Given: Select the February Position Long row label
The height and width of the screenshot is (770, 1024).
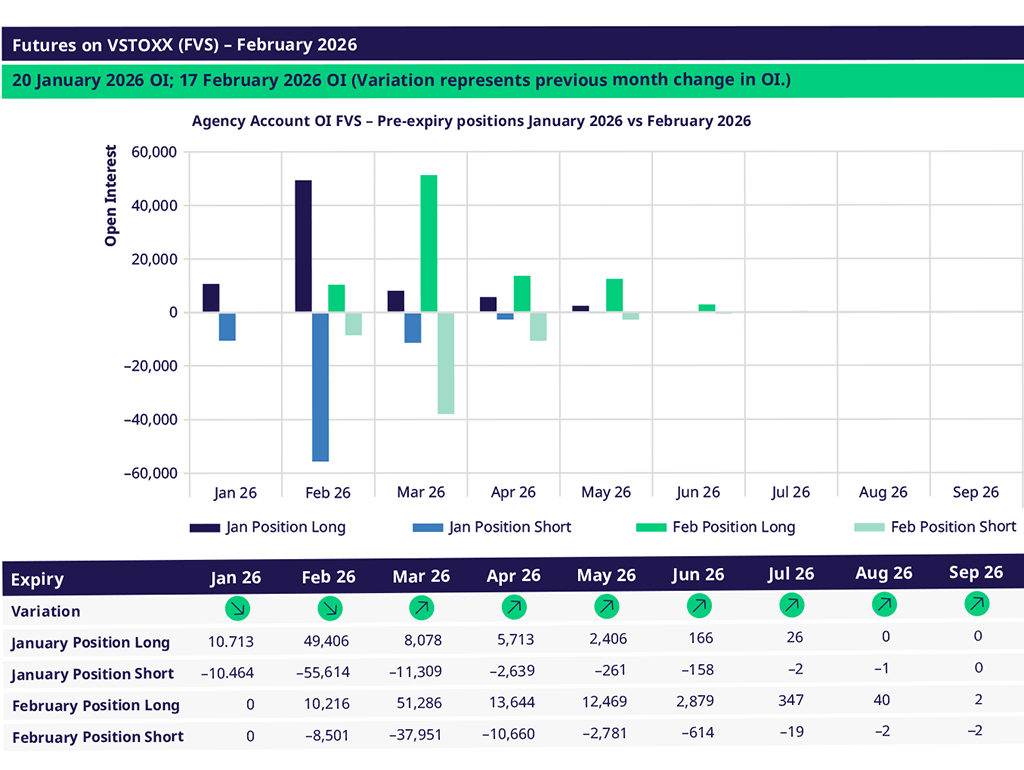Looking at the screenshot, I should pos(96,705).
